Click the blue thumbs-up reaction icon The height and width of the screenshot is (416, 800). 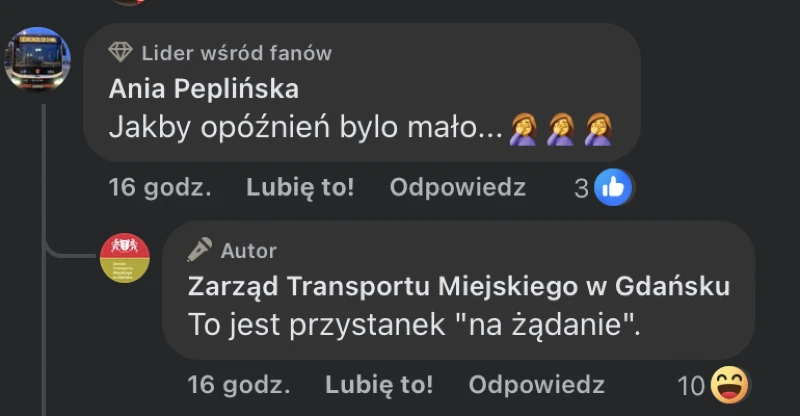613,187
